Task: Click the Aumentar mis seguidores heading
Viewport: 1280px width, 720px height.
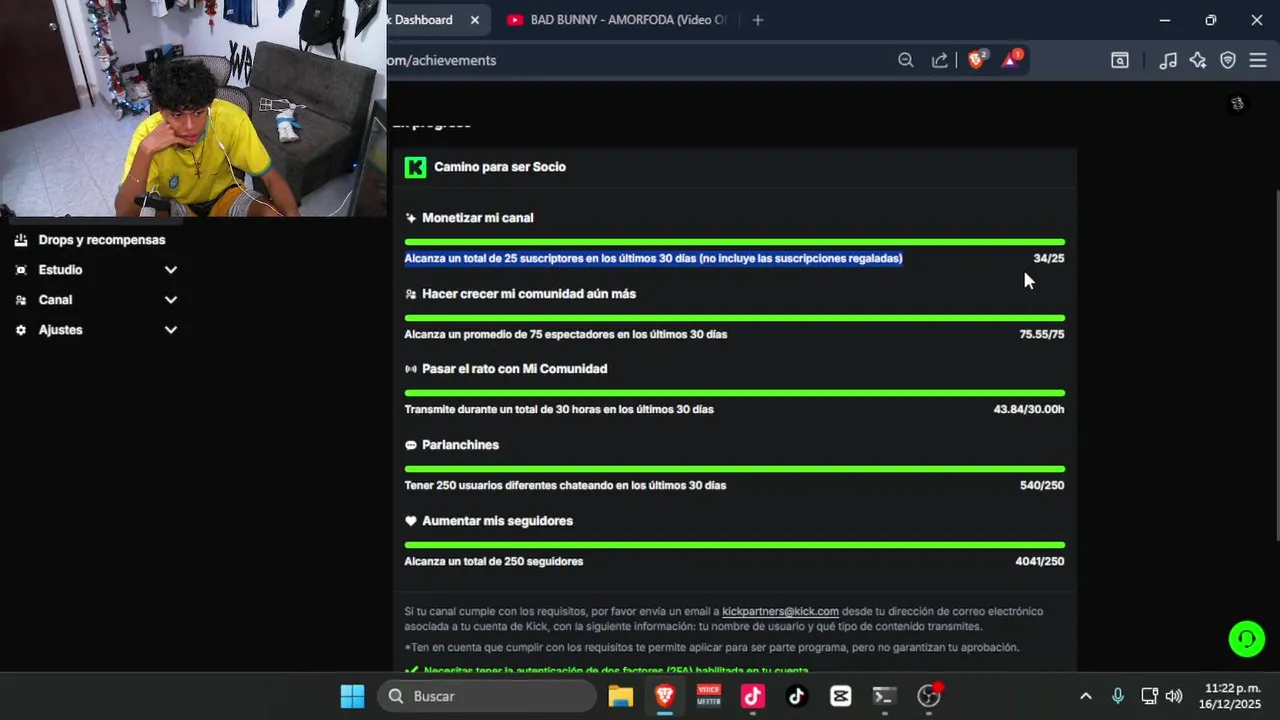Action: pos(497,521)
